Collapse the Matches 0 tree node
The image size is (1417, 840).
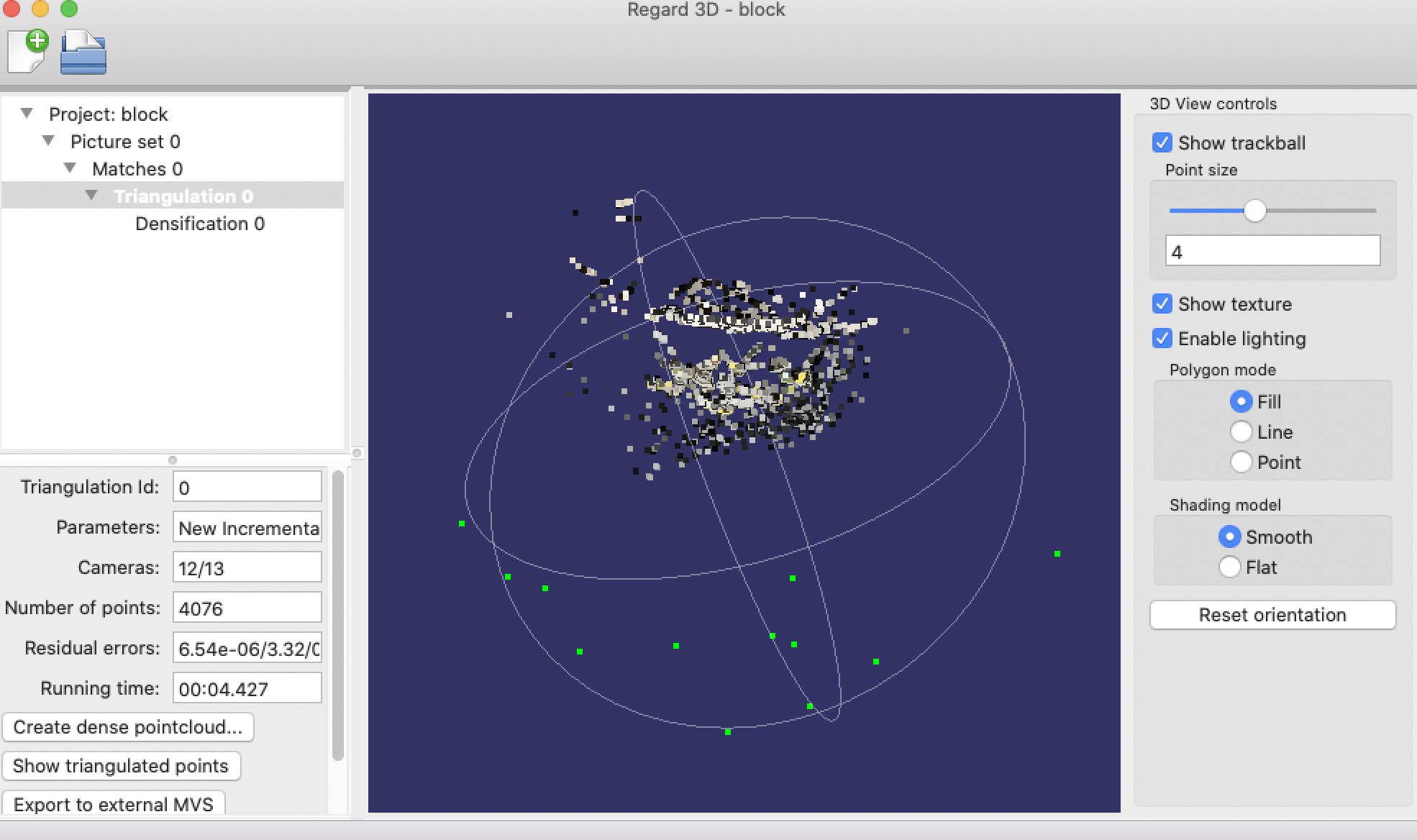[x=69, y=167]
